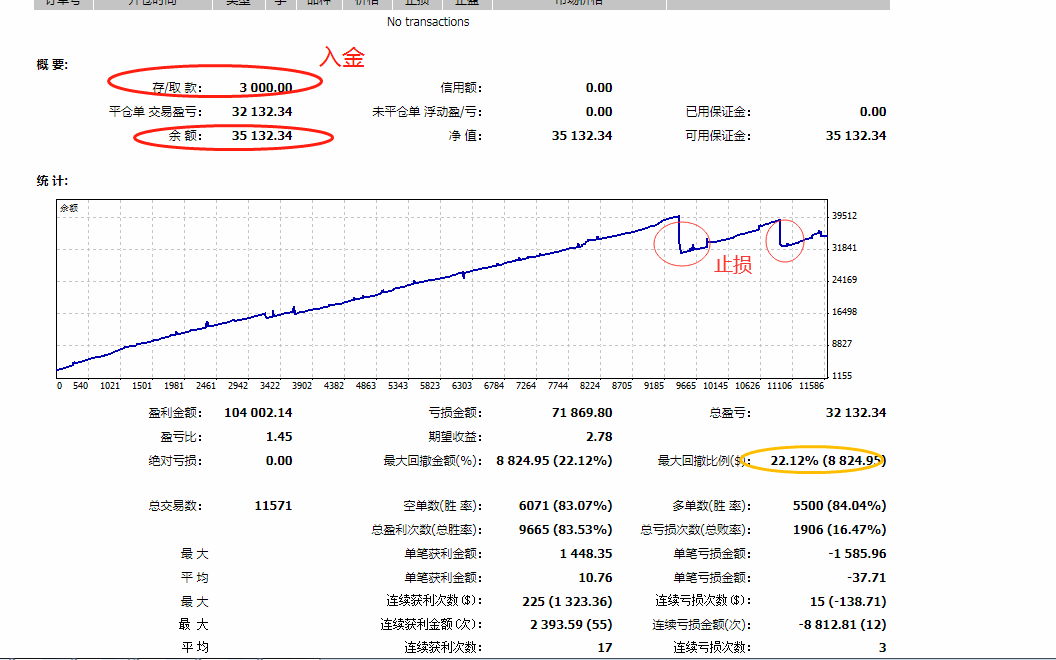Image resolution: width=1056 pixels, height=660 pixels.
Task: Select the gross loss value 71 869.80
Action: coord(582,413)
